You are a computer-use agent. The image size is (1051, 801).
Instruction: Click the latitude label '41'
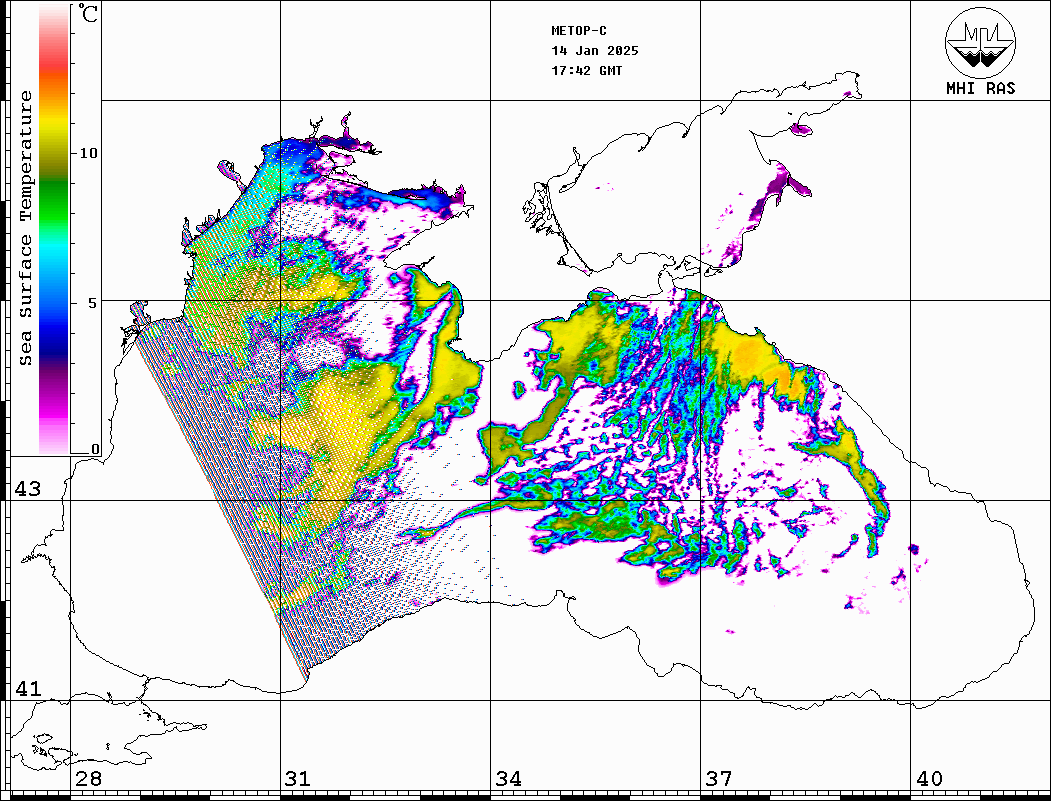28,688
